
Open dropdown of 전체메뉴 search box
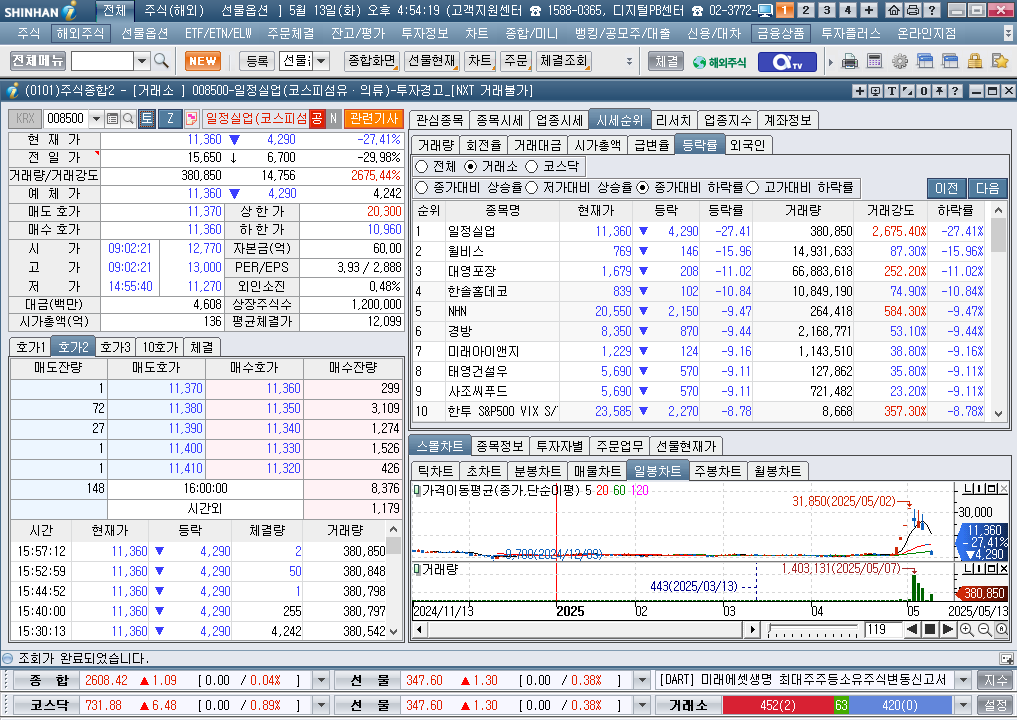142,61
